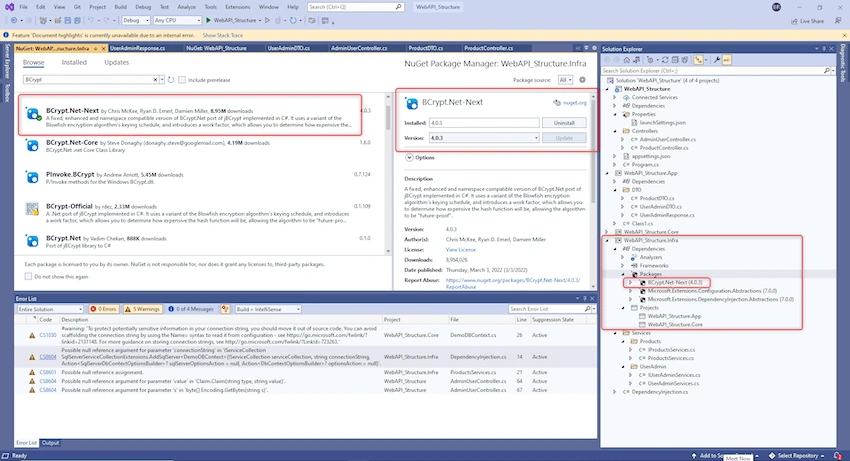This screenshot has width=850, height=461.
Task: Click the top Search (Ctrl+Q) box
Action: 356,7
